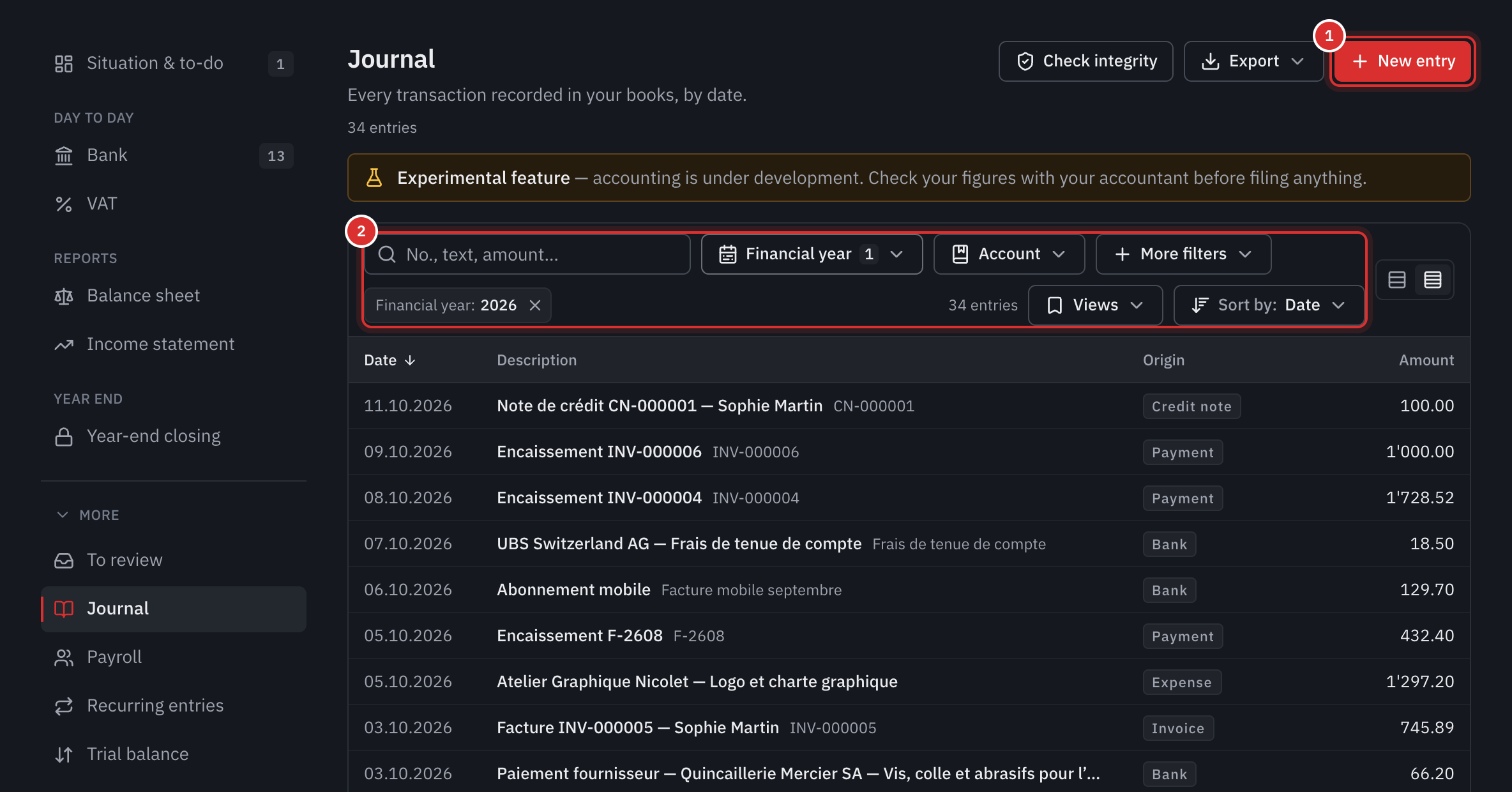Click the download icon in Export
1512x792 pixels.
[1210, 61]
